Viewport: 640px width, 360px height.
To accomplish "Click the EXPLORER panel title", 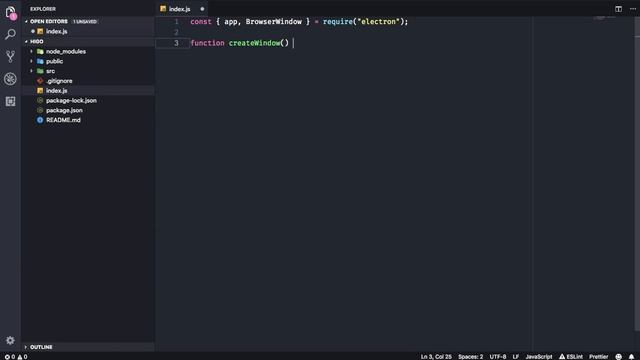I will [43, 9].
